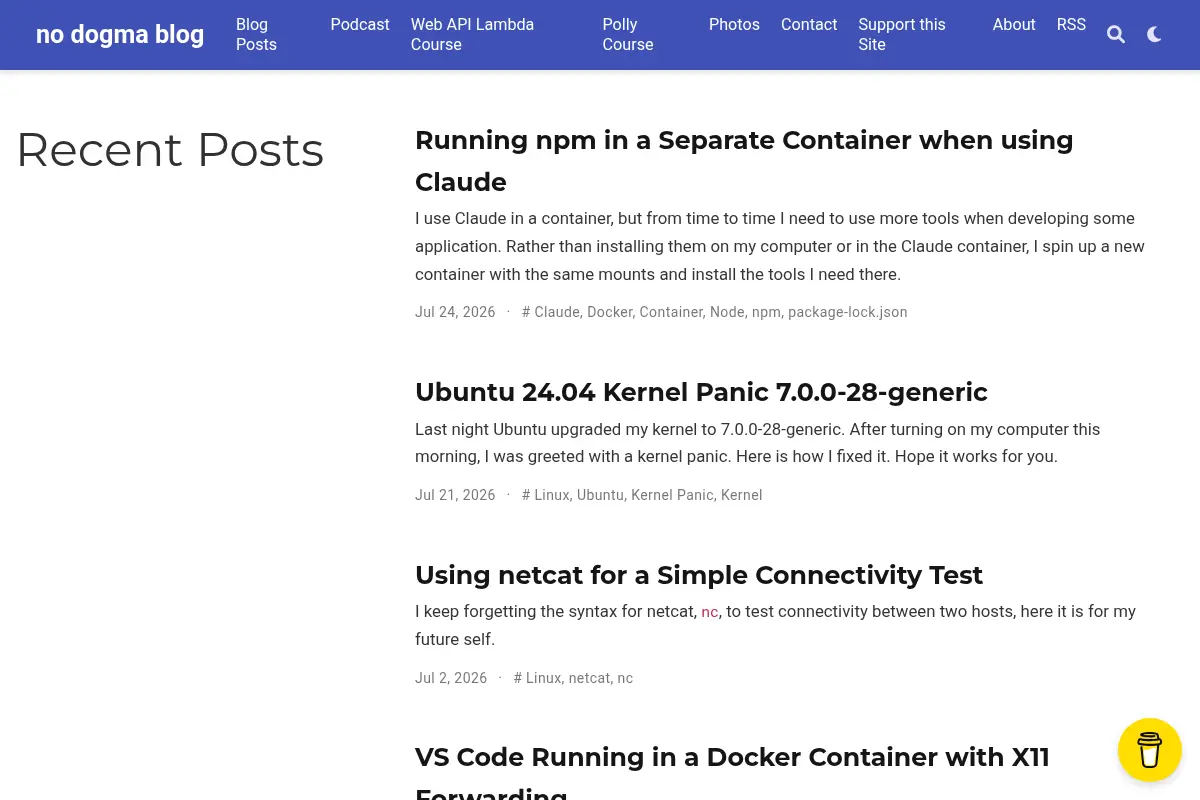This screenshot has width=1200, height=800.
Task: Toggle dark mode with the moon icon
Action: (x=1154, y=35)
